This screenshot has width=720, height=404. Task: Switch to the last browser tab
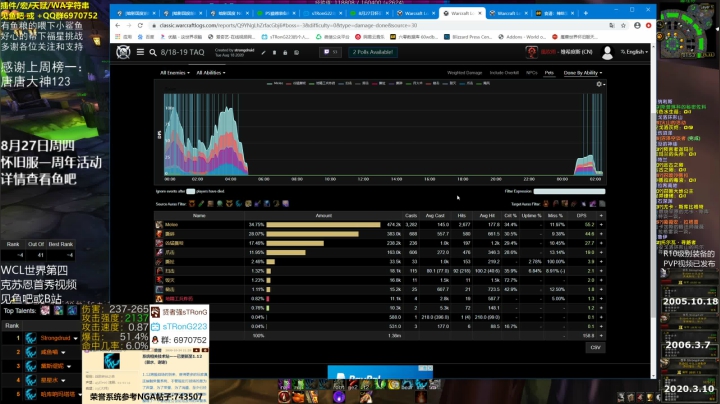555,13
